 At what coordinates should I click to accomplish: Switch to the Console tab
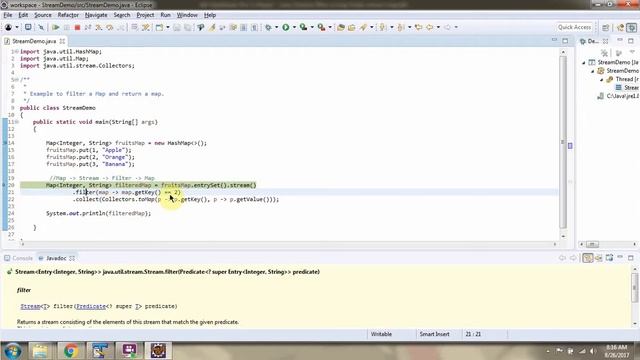click(18, 258)
